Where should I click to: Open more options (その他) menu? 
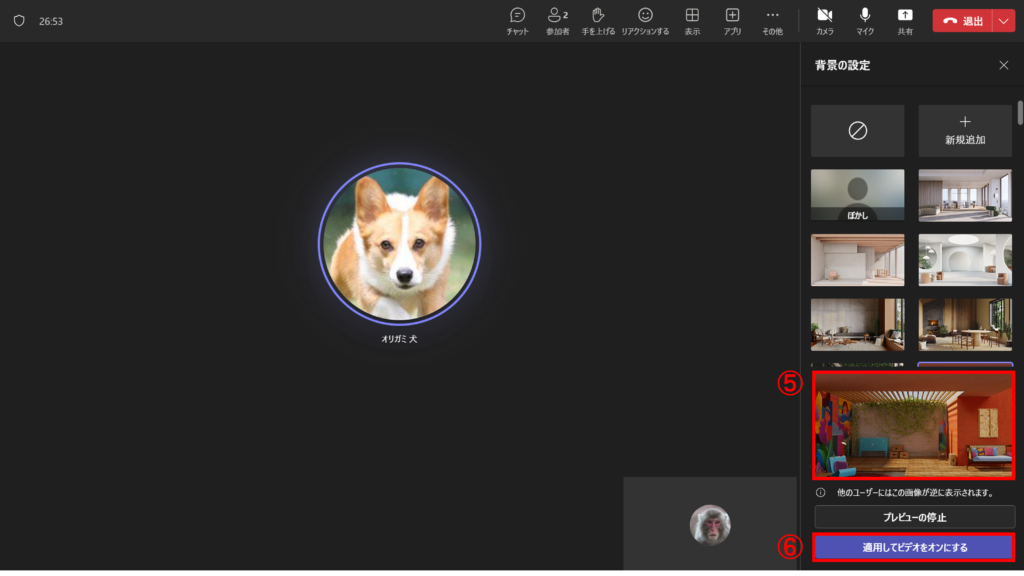coord(772,20)
